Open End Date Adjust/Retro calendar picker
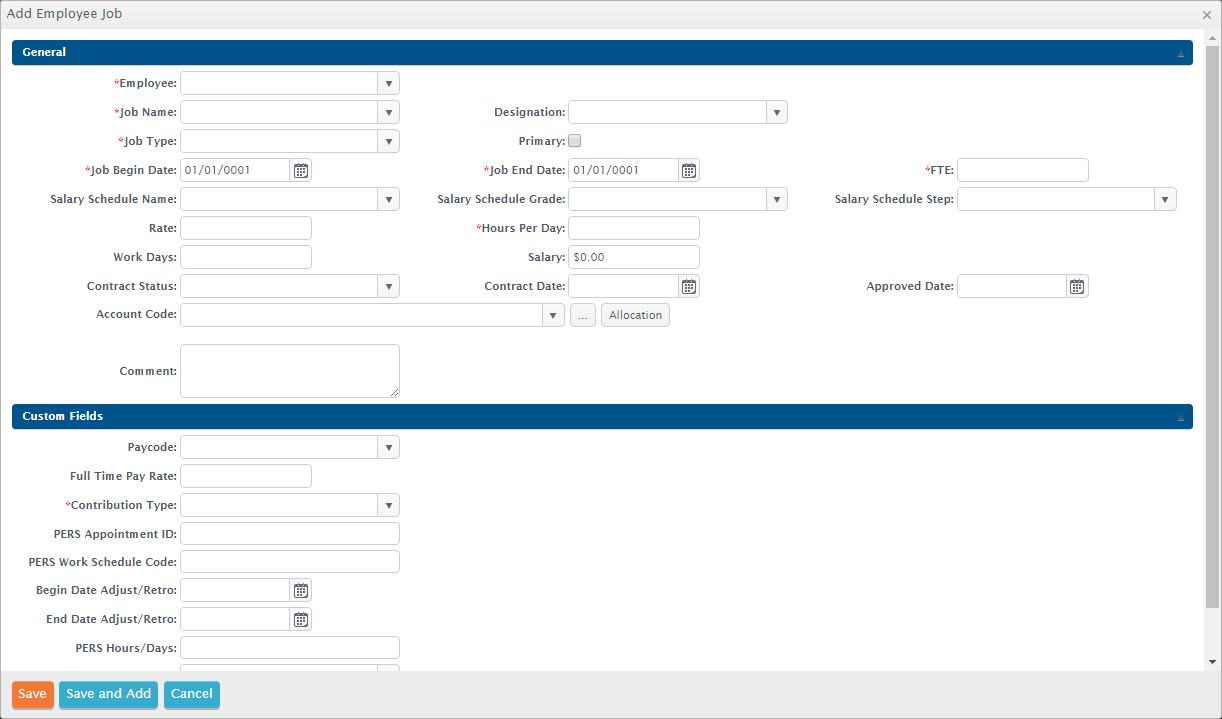The height and width of the screenshot is (719, 1222). [301, 620]
